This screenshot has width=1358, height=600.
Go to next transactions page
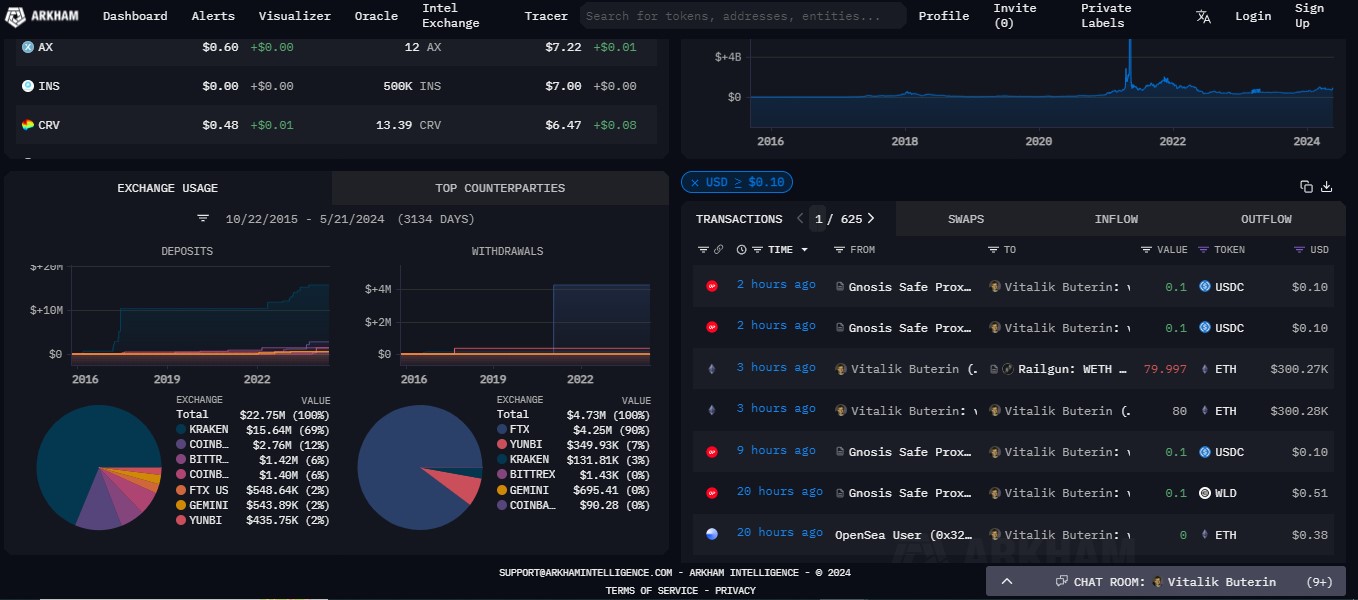pos(871,218)
